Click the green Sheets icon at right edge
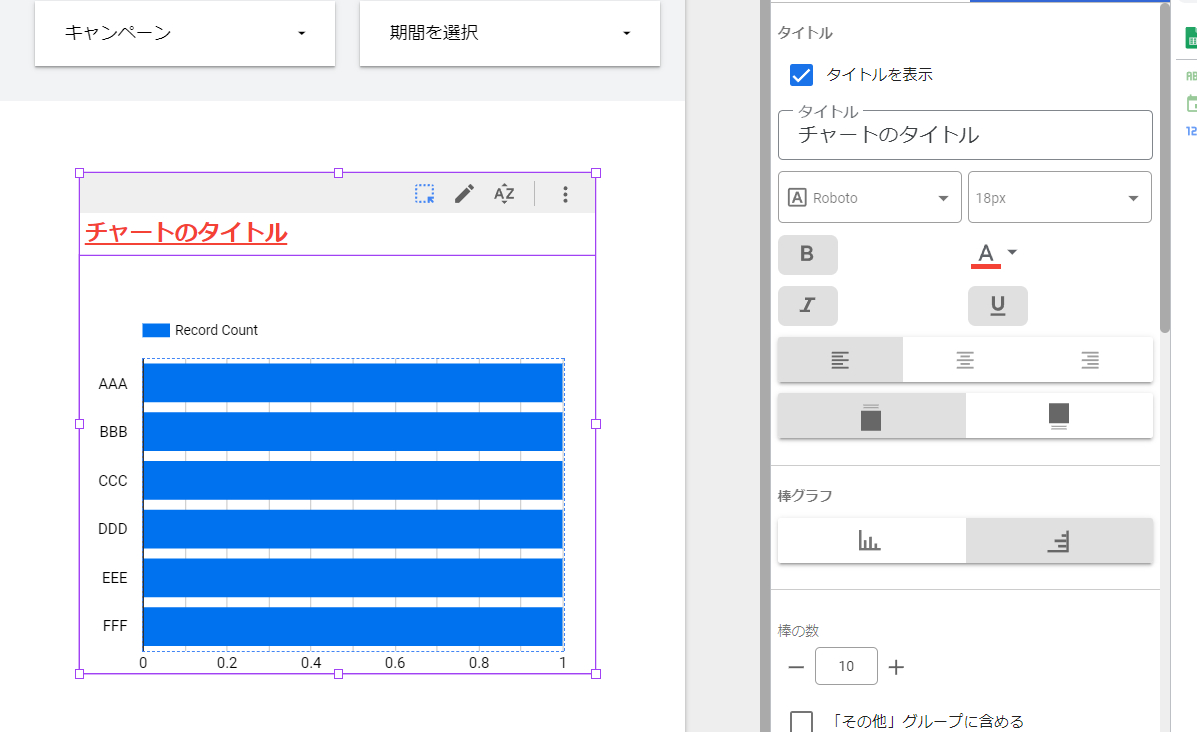 pyautogui.click(x=1191, y=38)
